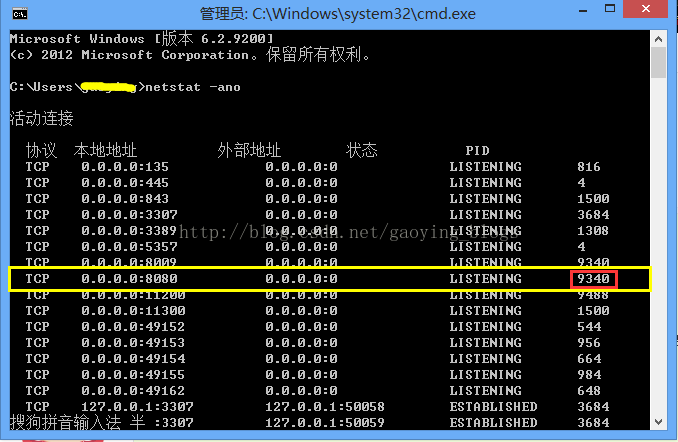The image size is (678, 442).
Task: Click local address 0.0.0.0:3307
Action: pos(129,215)
